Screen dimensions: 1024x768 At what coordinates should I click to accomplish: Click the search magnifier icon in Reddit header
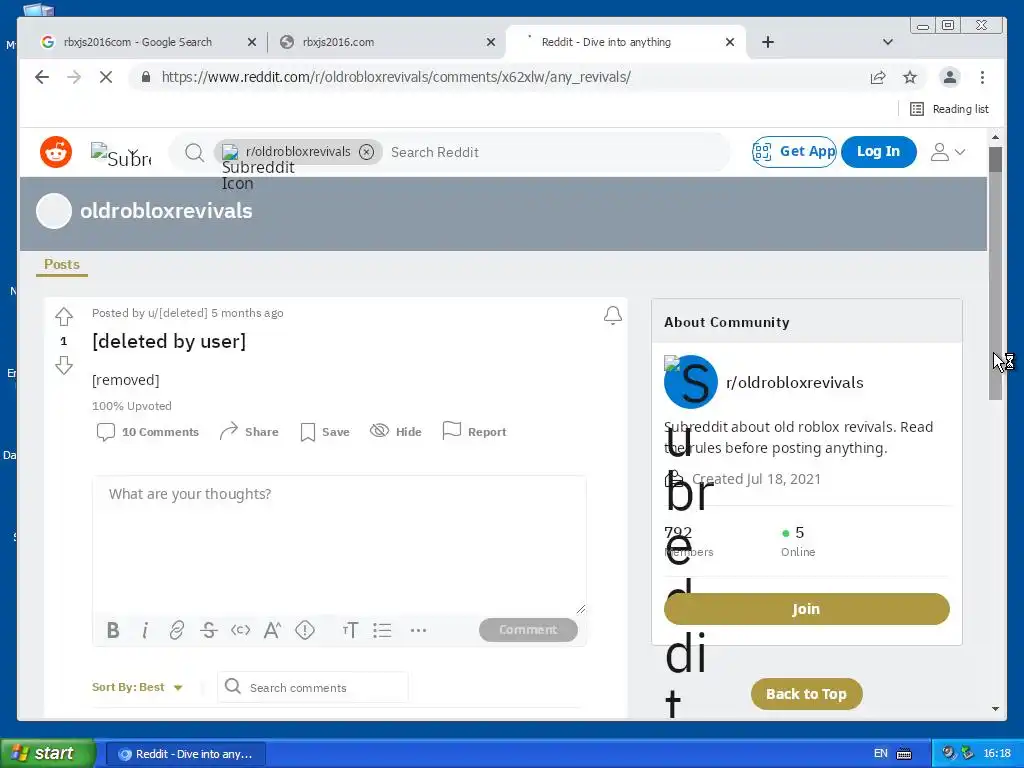pyautogui.click(x=194, y=153)
